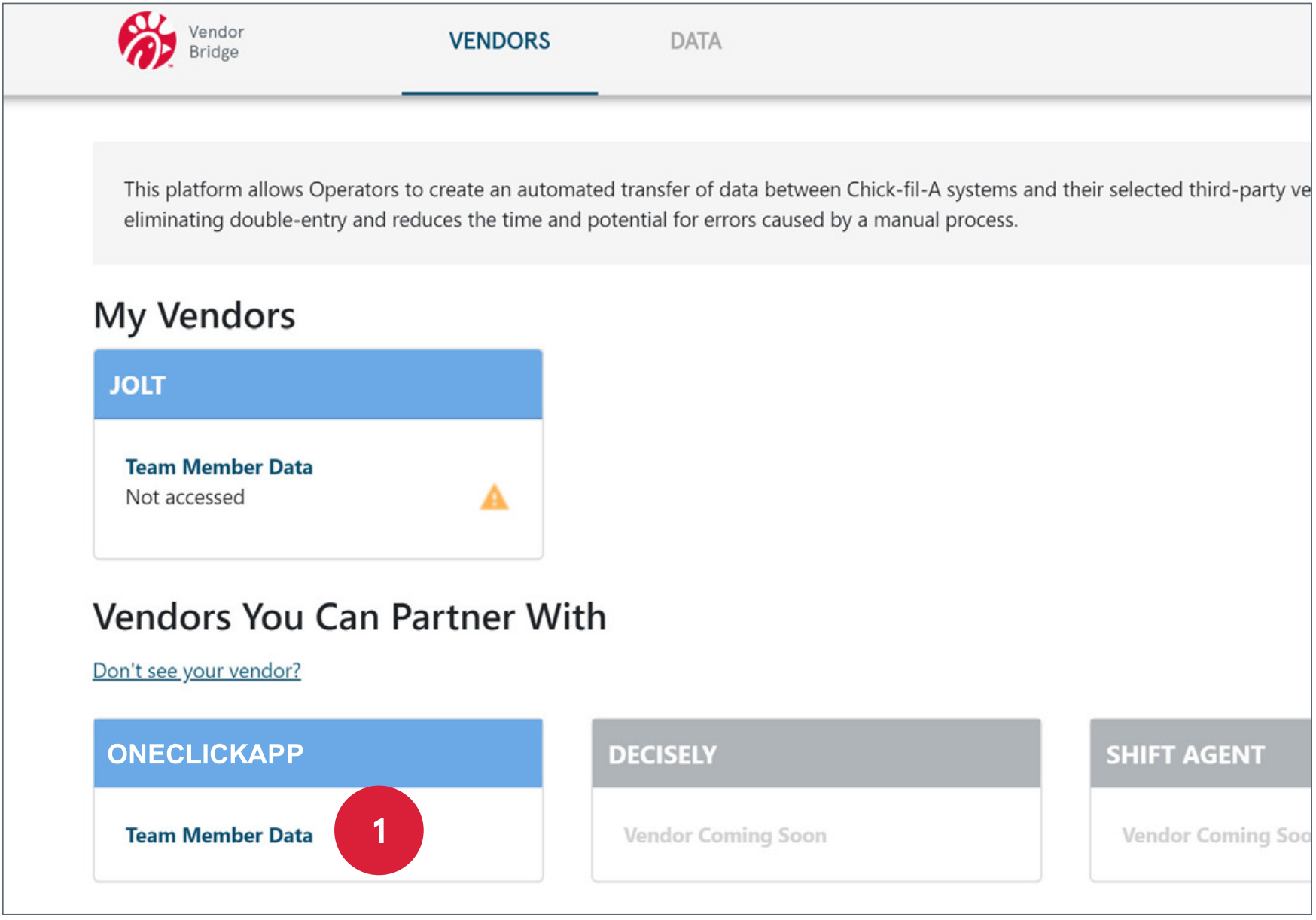The image size is (1316, 920).
Task: Click the ONECLICKAPP card blue header
Action: 318,754
